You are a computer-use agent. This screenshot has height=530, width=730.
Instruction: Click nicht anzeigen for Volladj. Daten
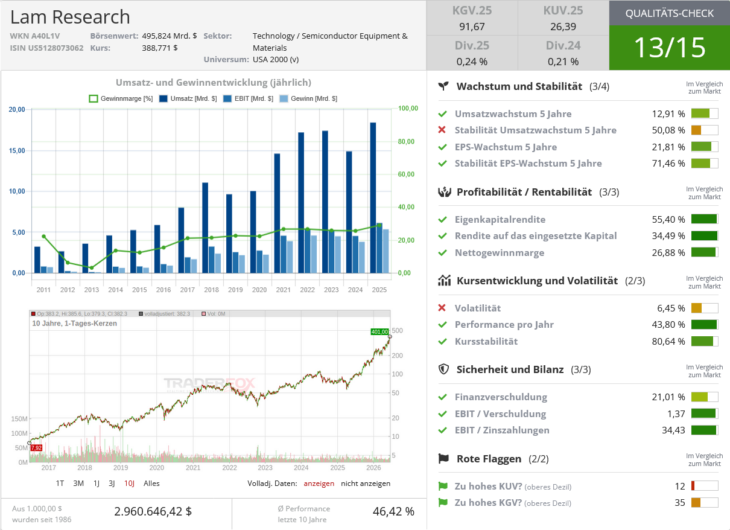(x=365, y=483)
